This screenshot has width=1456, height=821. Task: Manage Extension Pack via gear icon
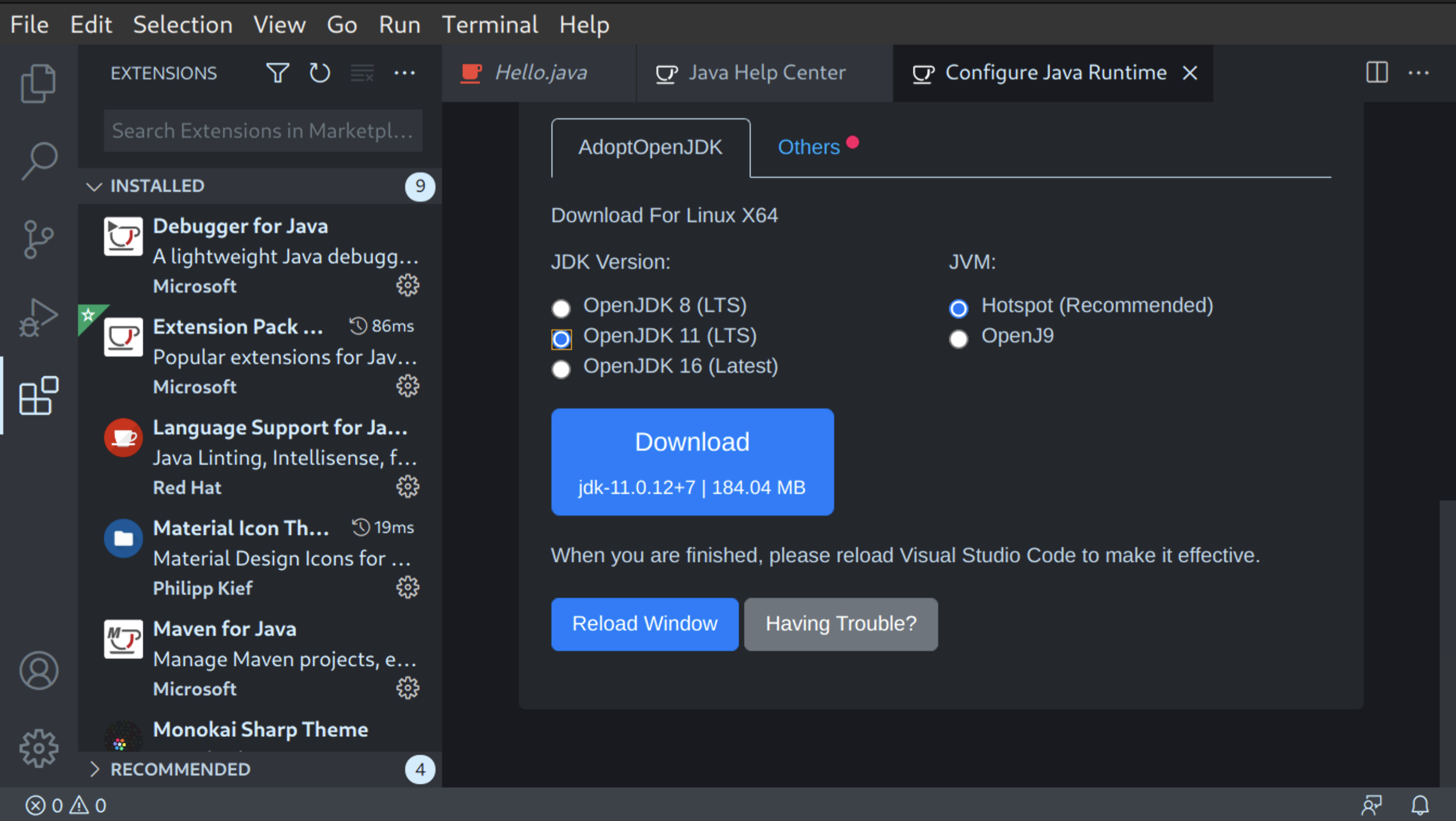coord(407,386)
